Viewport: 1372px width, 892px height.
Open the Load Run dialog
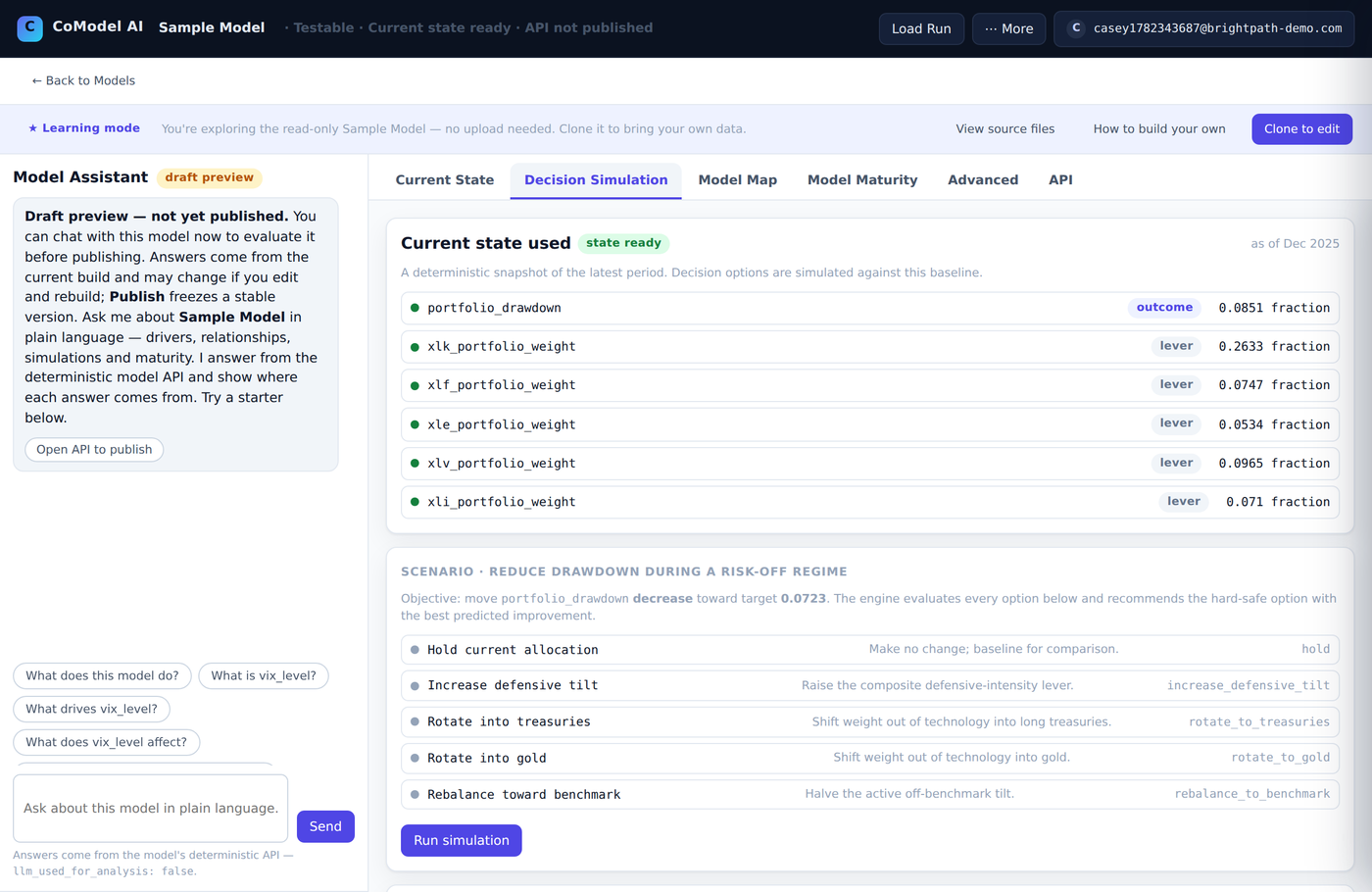point(921,28)
